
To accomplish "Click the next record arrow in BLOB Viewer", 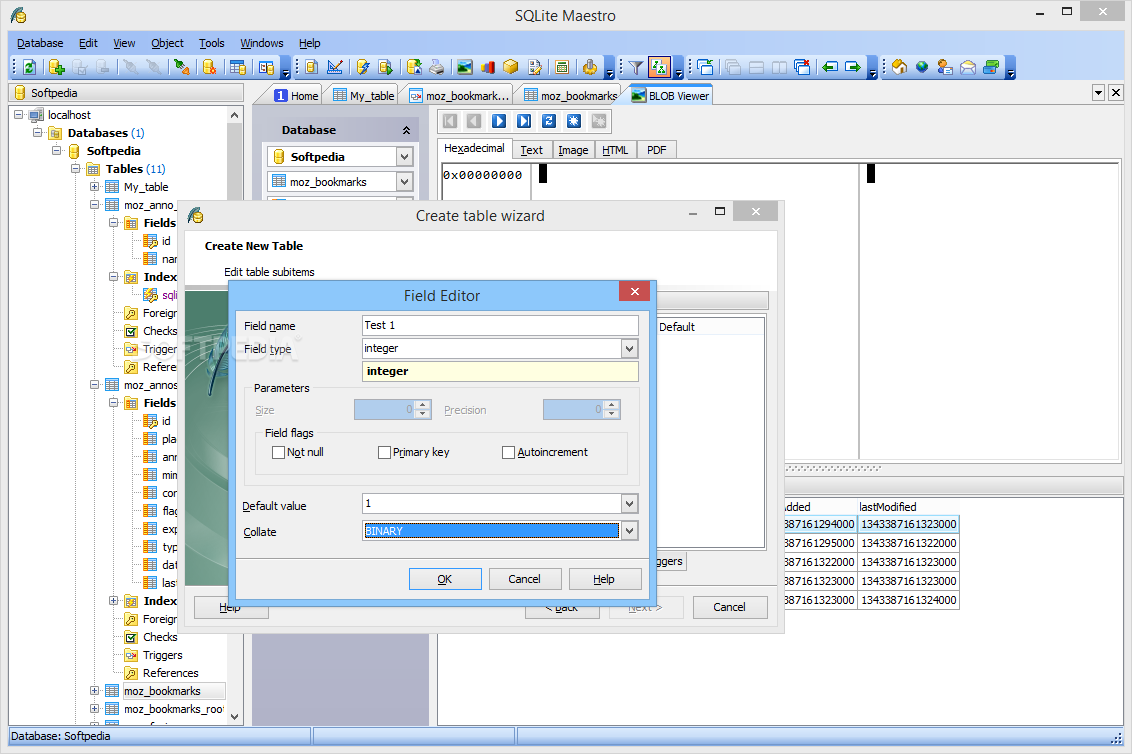I will tap(499, 121).
